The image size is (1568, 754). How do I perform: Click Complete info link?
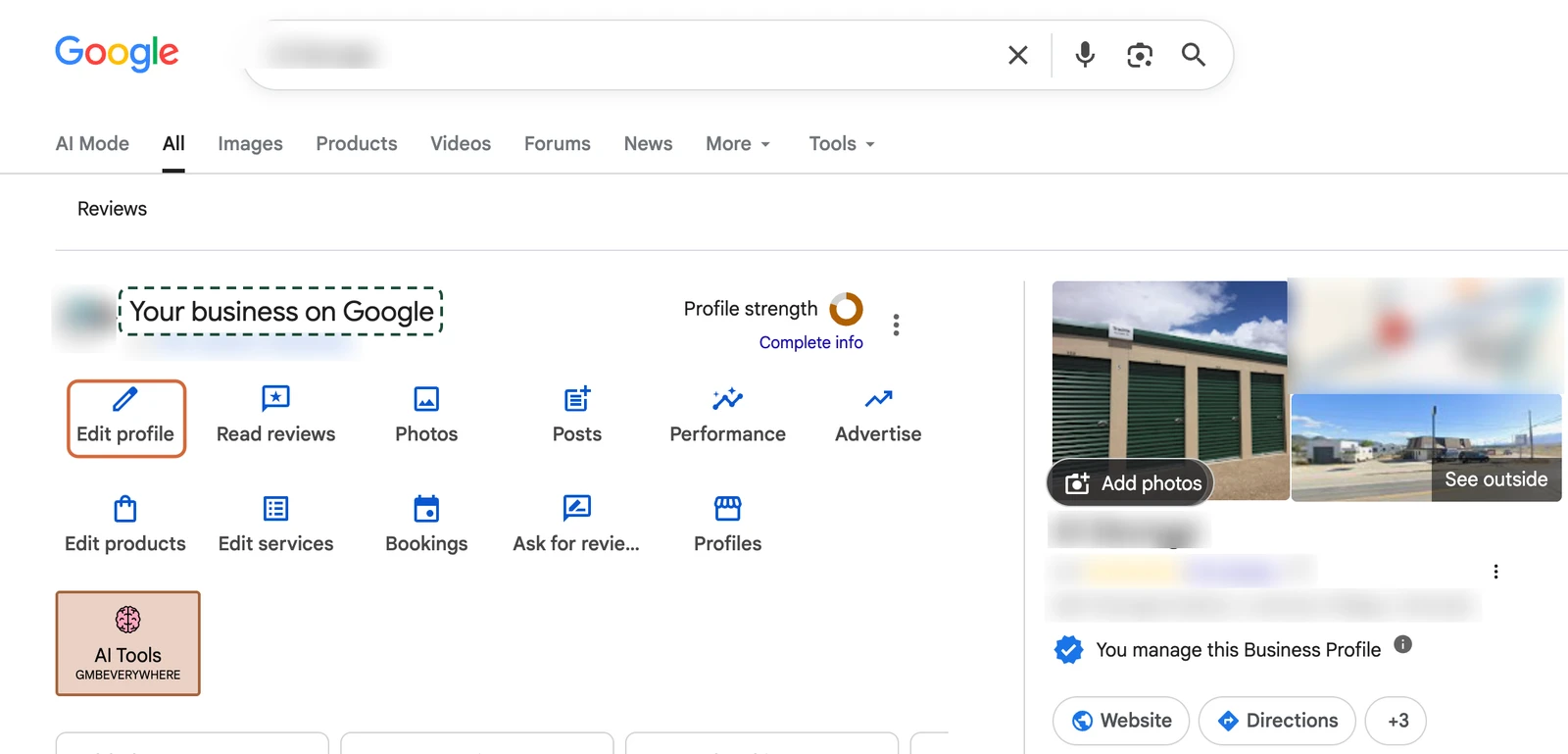click(x=811, y=342)
